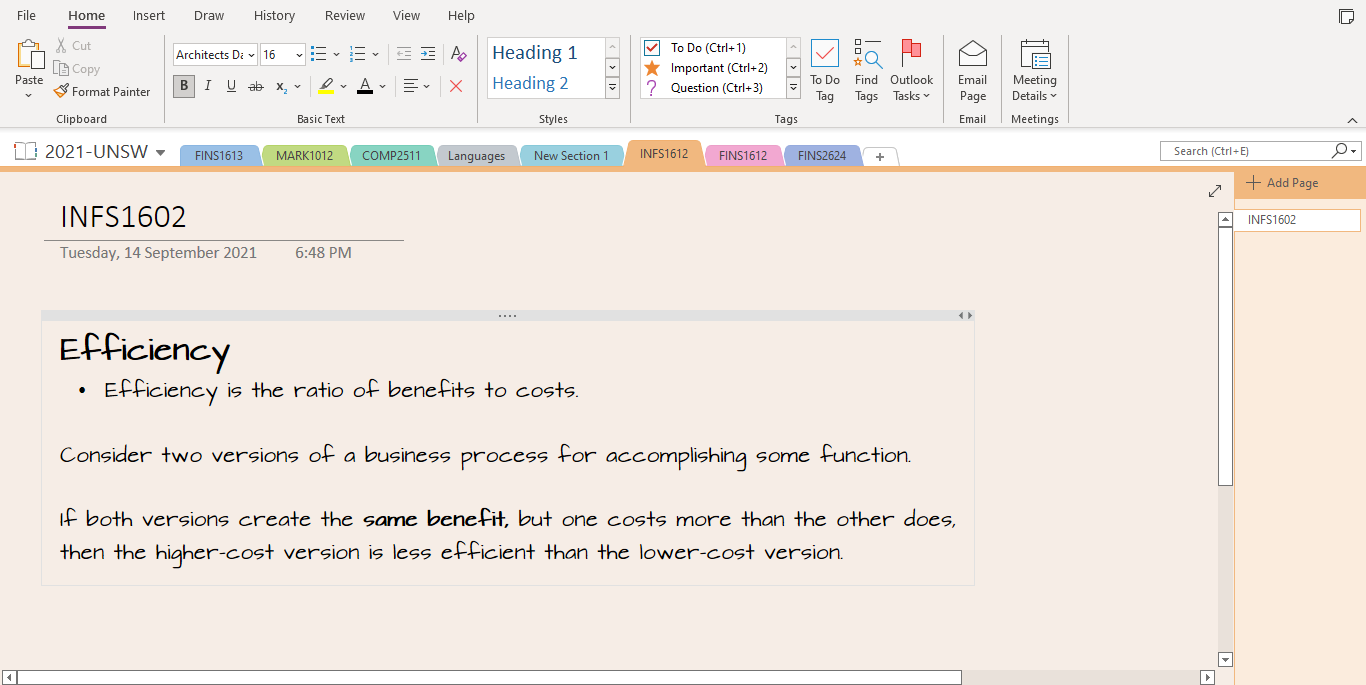
Task: Create a new section with plus tab
Action: 880,156
